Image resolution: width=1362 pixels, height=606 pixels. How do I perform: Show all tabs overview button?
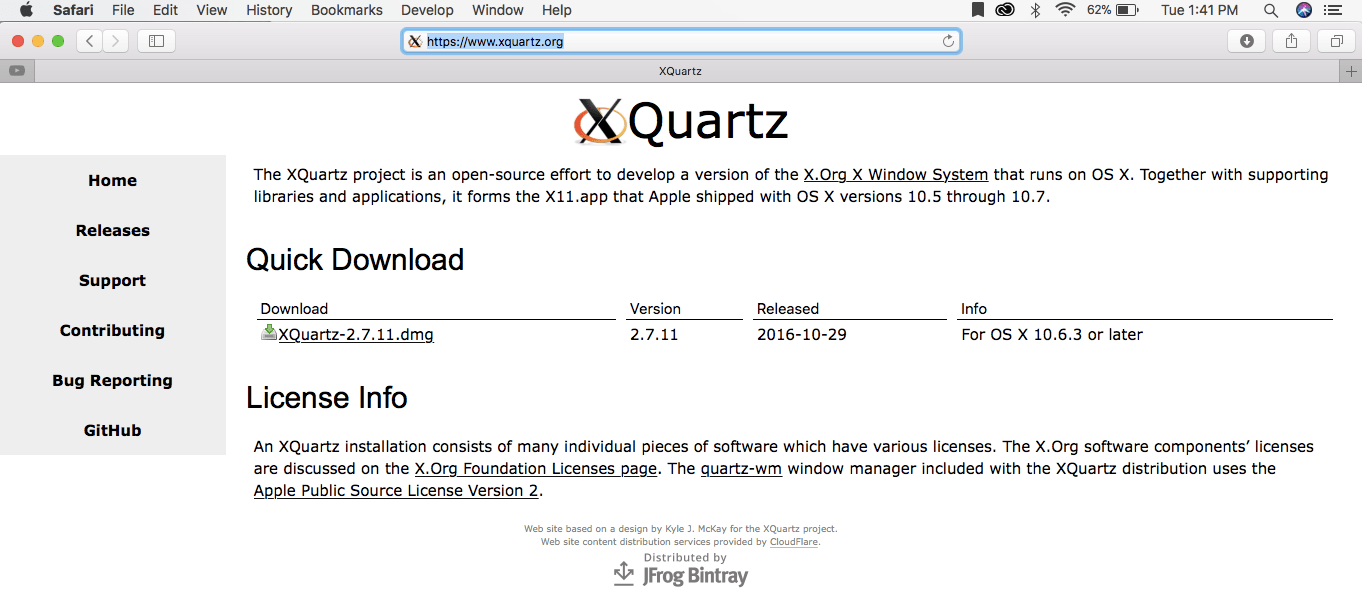[1336, 41]
